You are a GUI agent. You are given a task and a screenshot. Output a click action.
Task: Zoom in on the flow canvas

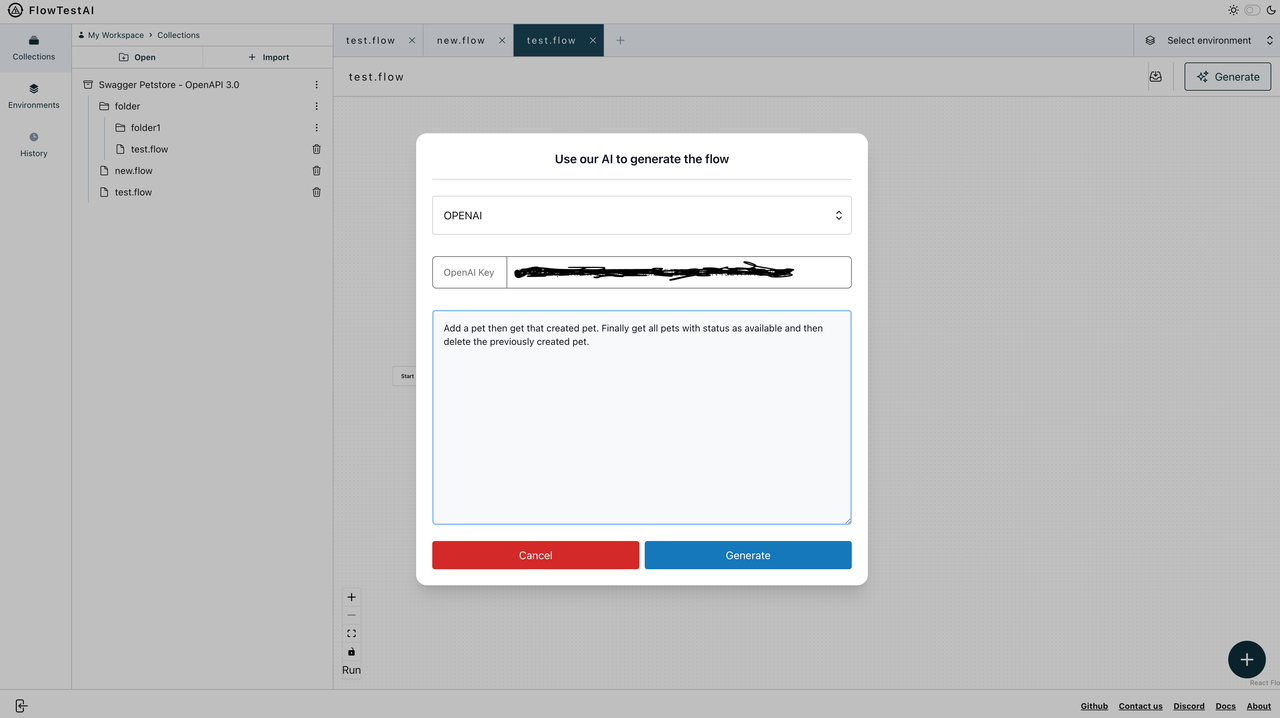point(351,597)
